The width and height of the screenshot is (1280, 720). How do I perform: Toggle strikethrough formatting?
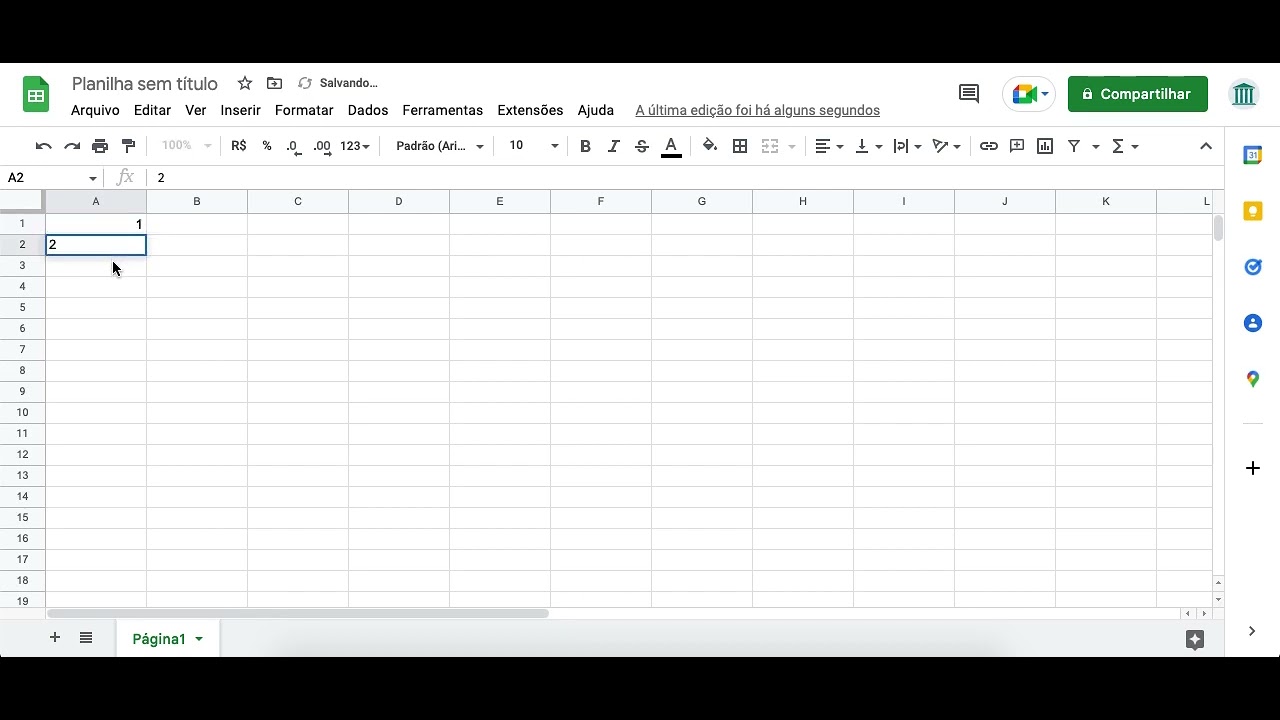(642, 146)
